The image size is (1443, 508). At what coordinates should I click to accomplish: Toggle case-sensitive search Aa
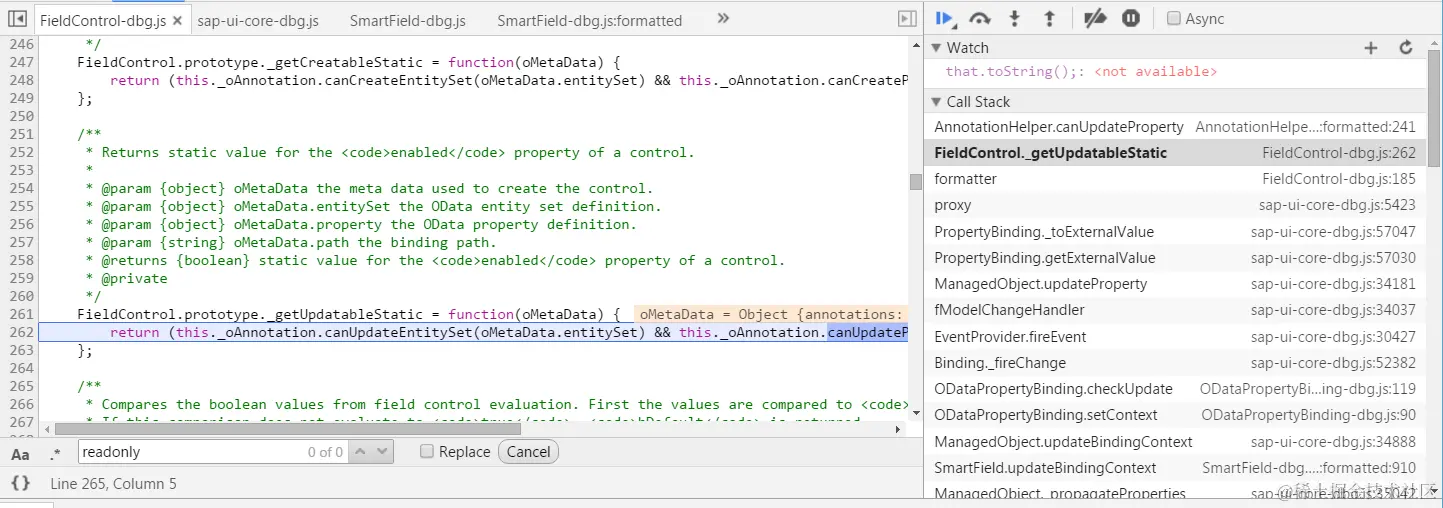pos(20,453)
